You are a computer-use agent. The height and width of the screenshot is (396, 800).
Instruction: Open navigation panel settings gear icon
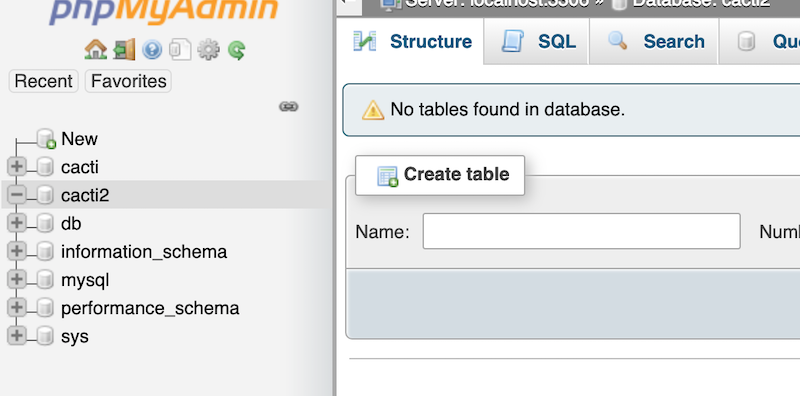click(x=208, y=50)
